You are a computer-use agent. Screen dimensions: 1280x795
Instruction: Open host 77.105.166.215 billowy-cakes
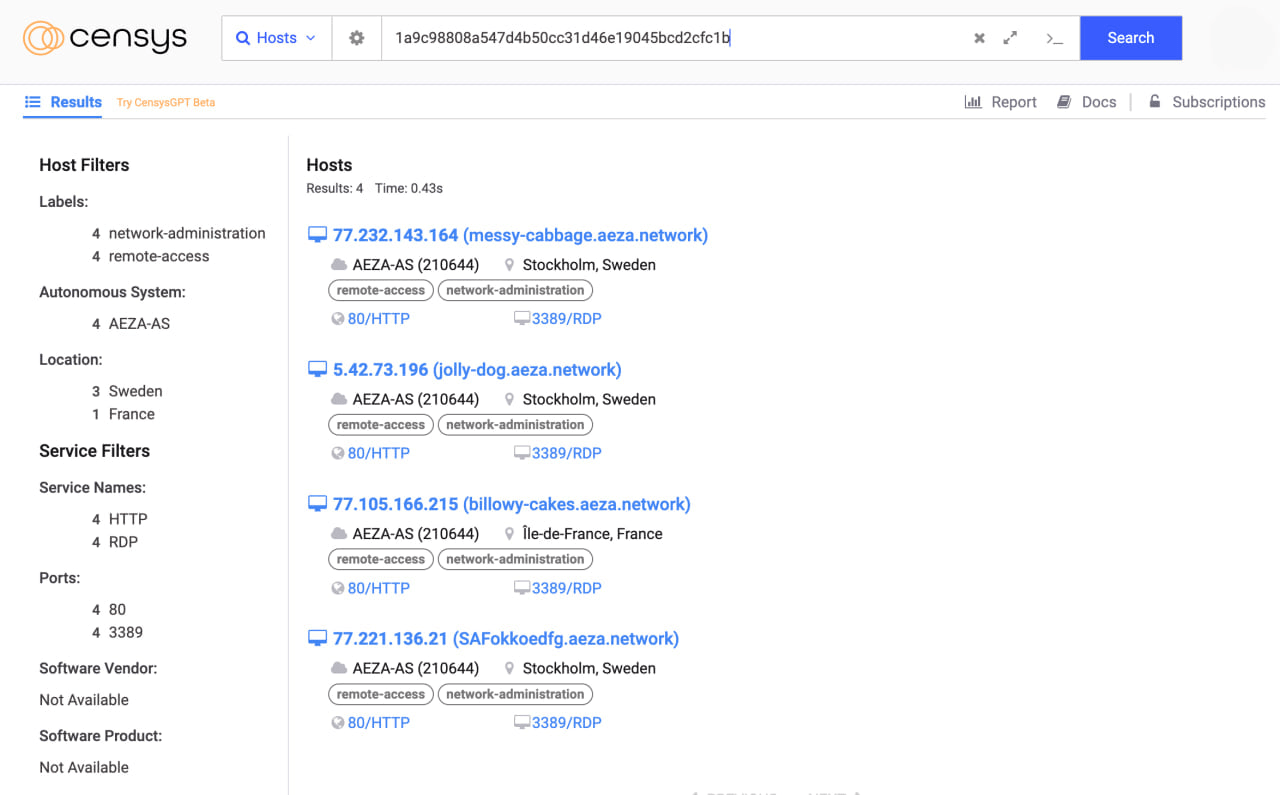[x=512, y=504]
